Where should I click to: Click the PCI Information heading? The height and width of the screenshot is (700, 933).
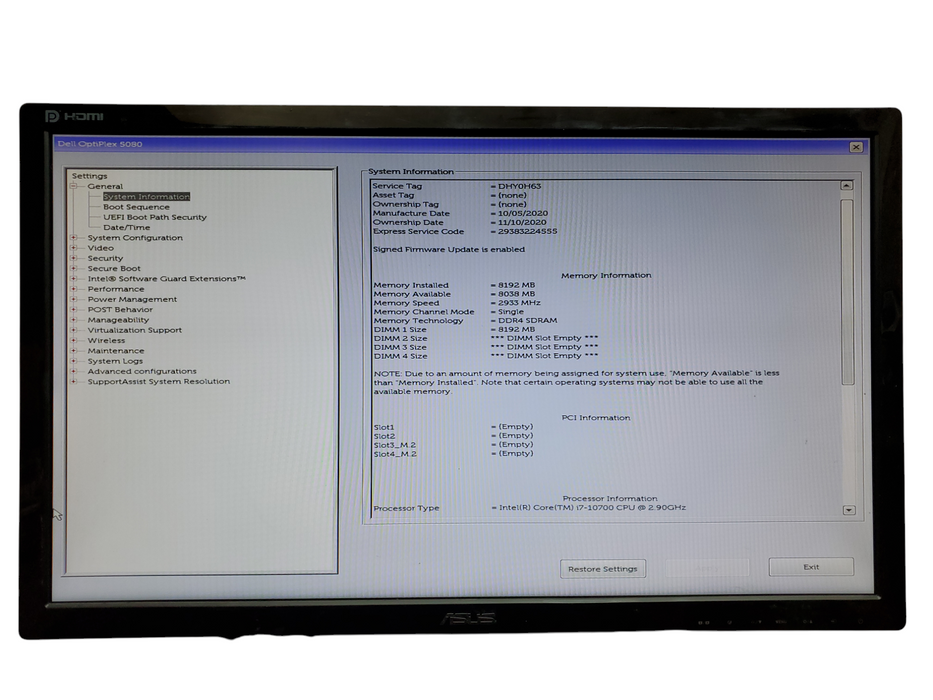click(x=596, y=418)
